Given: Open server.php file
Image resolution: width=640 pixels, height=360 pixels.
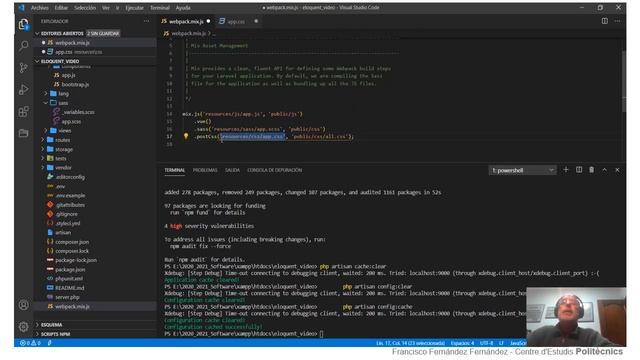Looking at the screenshot, I should 67,297.
